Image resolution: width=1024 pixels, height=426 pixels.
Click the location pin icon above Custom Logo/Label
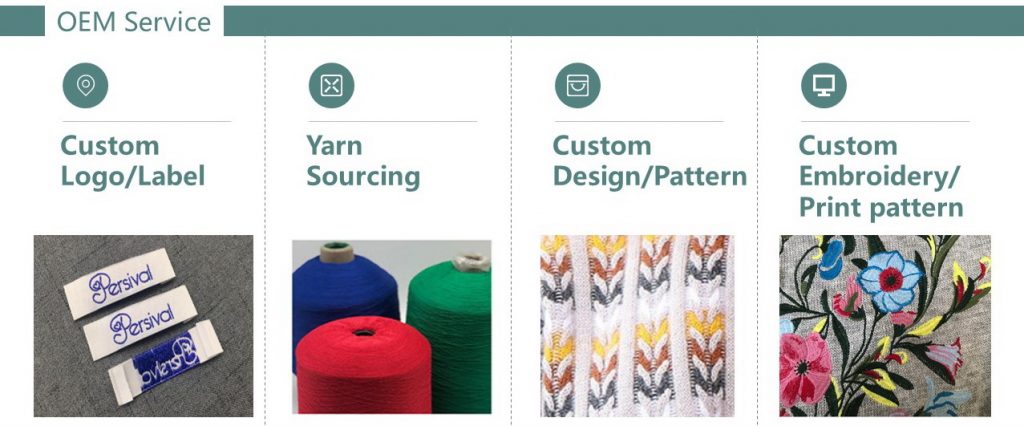[86, 86]
